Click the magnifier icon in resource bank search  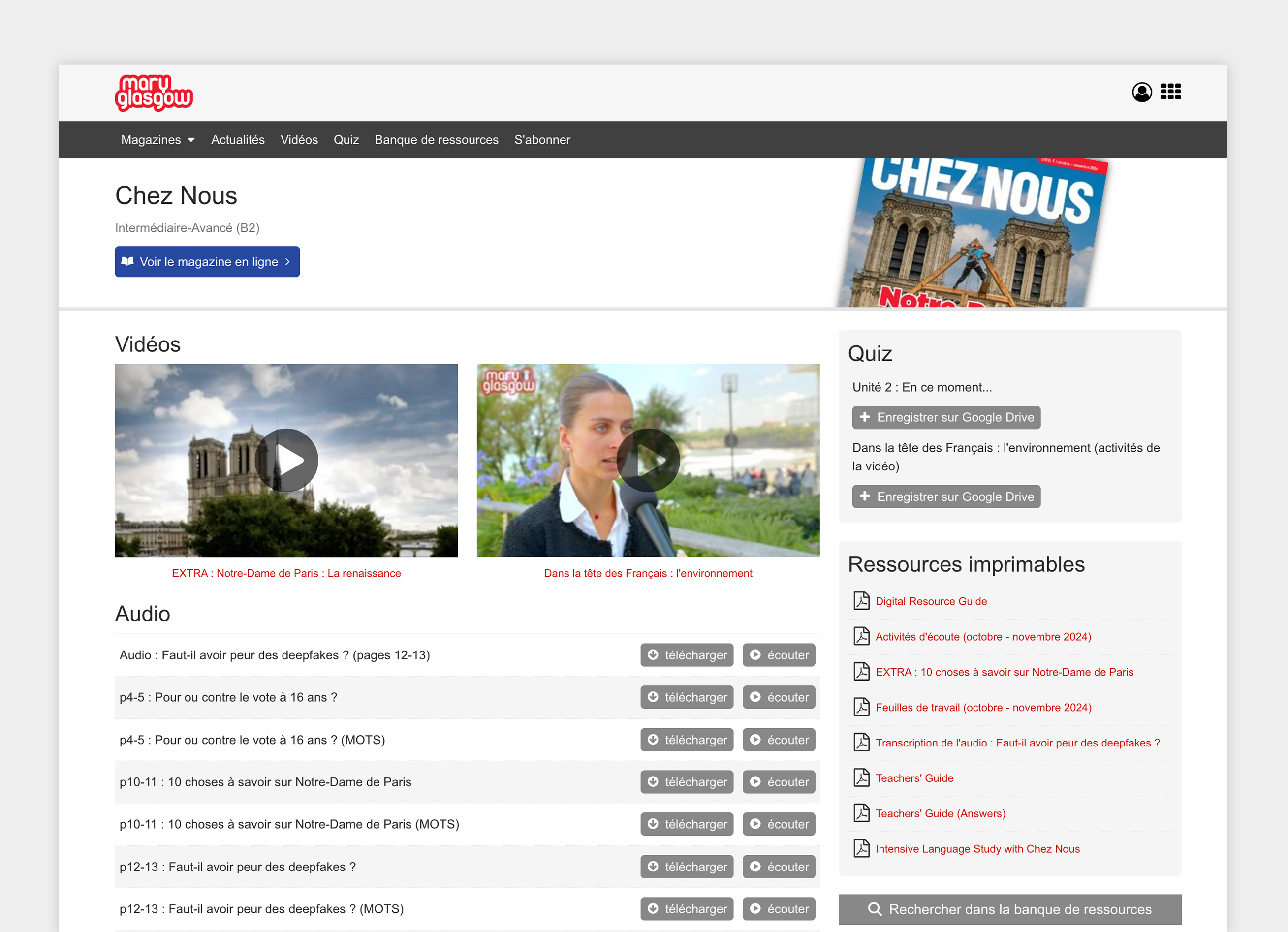[x=875, y=909]
